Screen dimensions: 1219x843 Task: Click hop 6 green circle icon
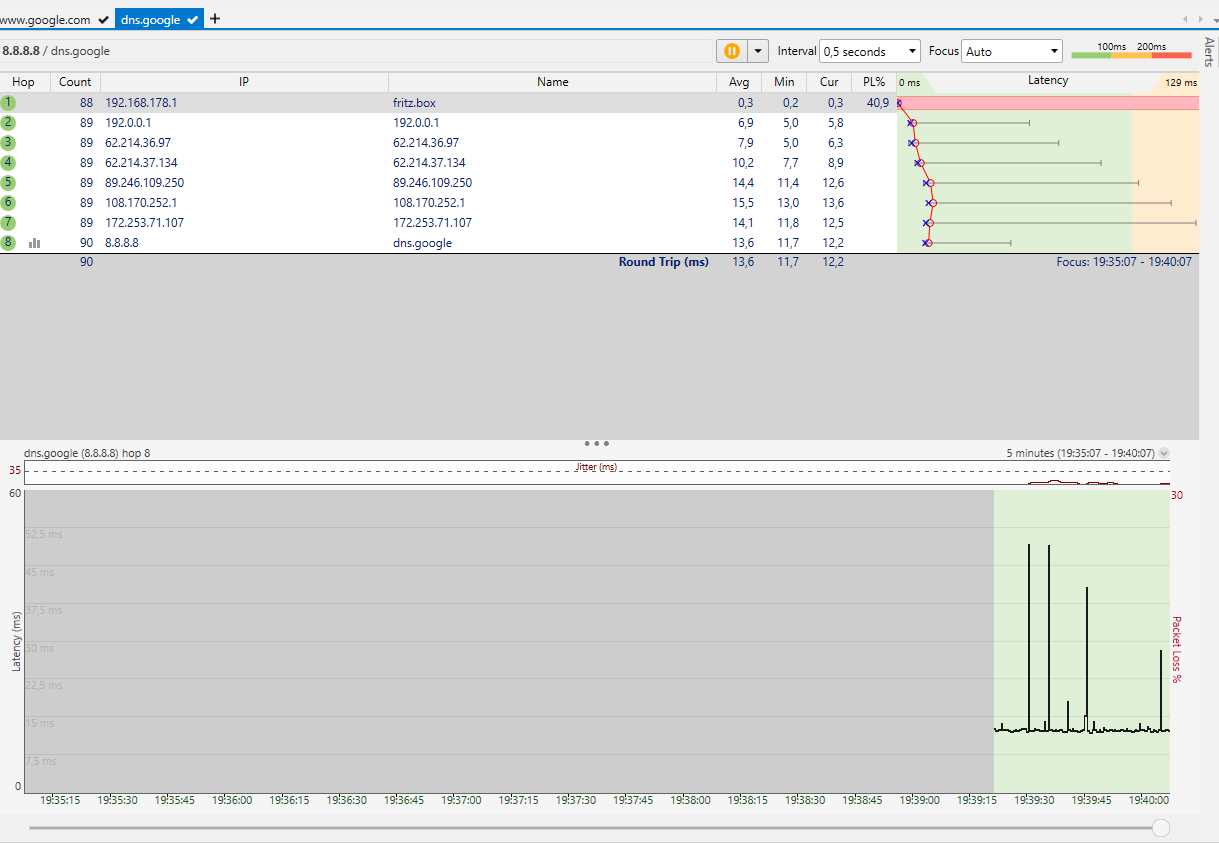coord(8,203)
